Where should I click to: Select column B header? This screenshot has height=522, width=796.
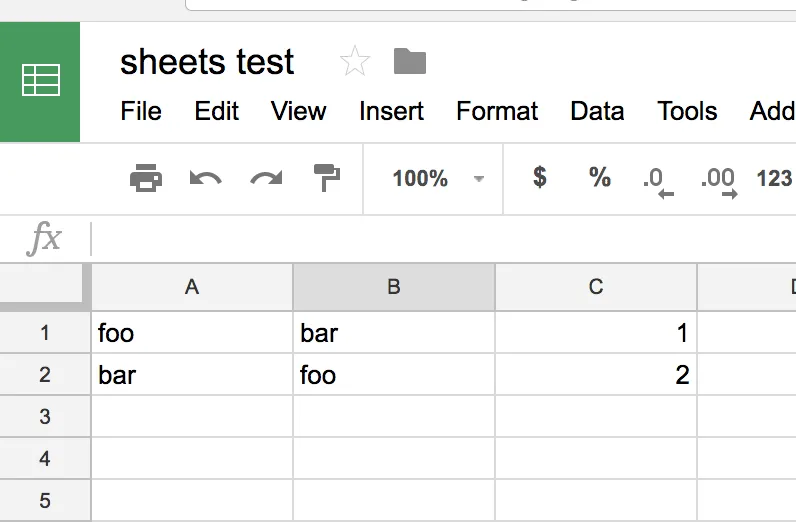[x=394, y=287]
